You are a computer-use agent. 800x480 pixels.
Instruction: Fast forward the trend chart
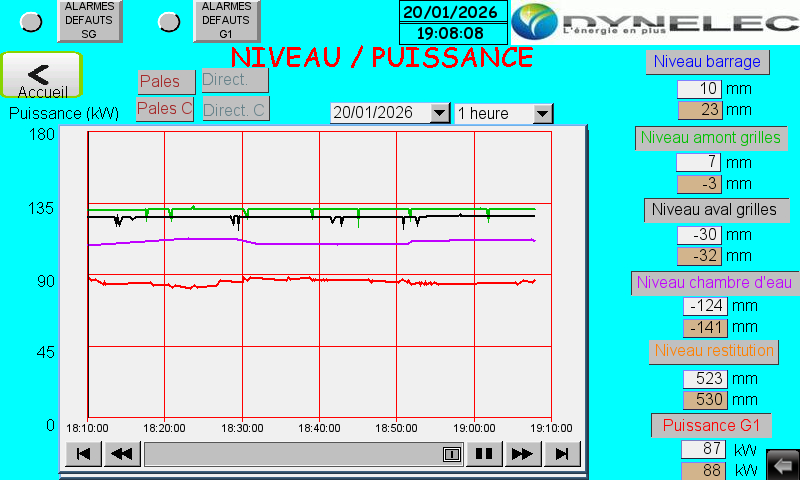[522, 454]
